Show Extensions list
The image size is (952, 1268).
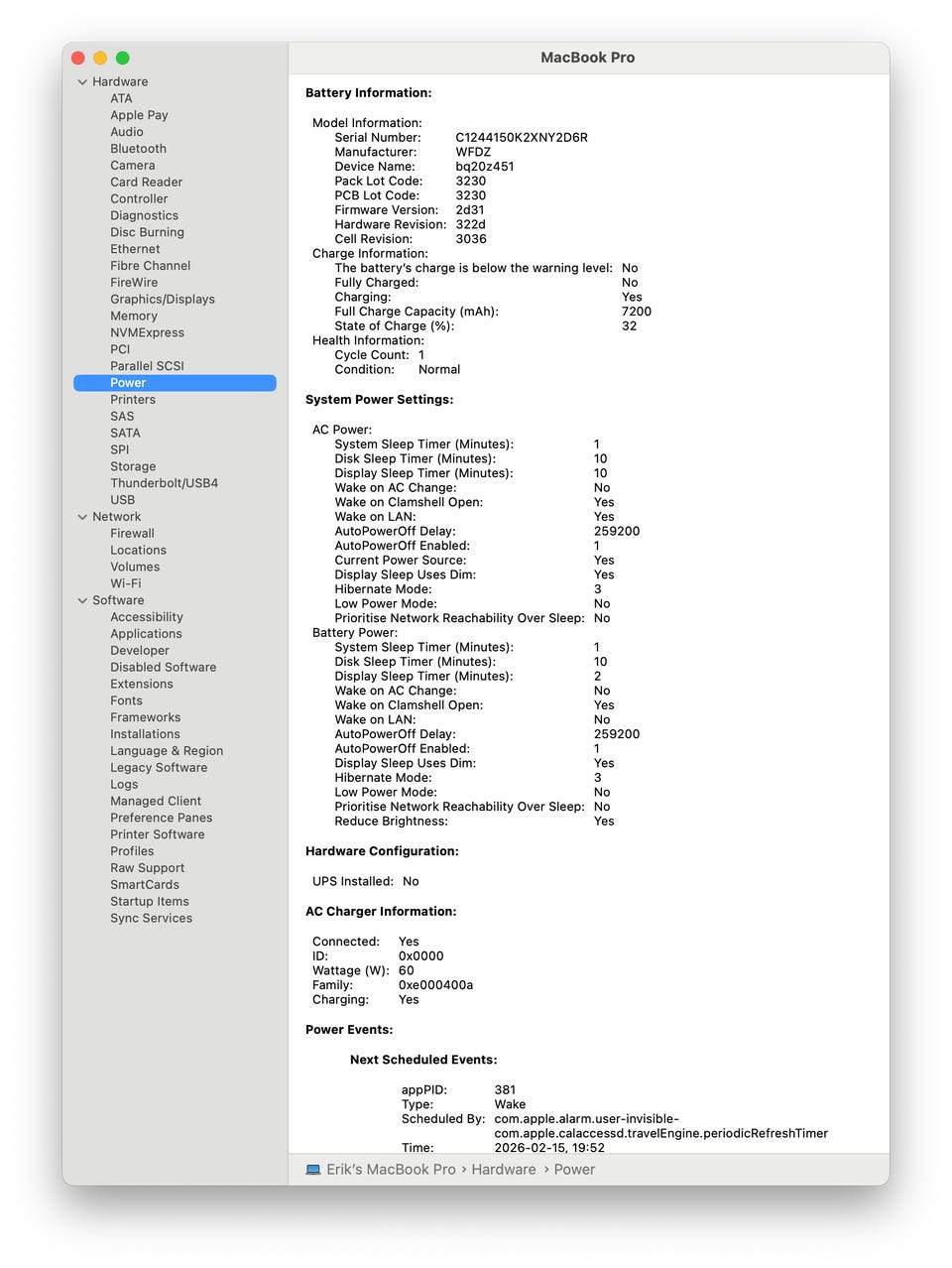(142, 685)
